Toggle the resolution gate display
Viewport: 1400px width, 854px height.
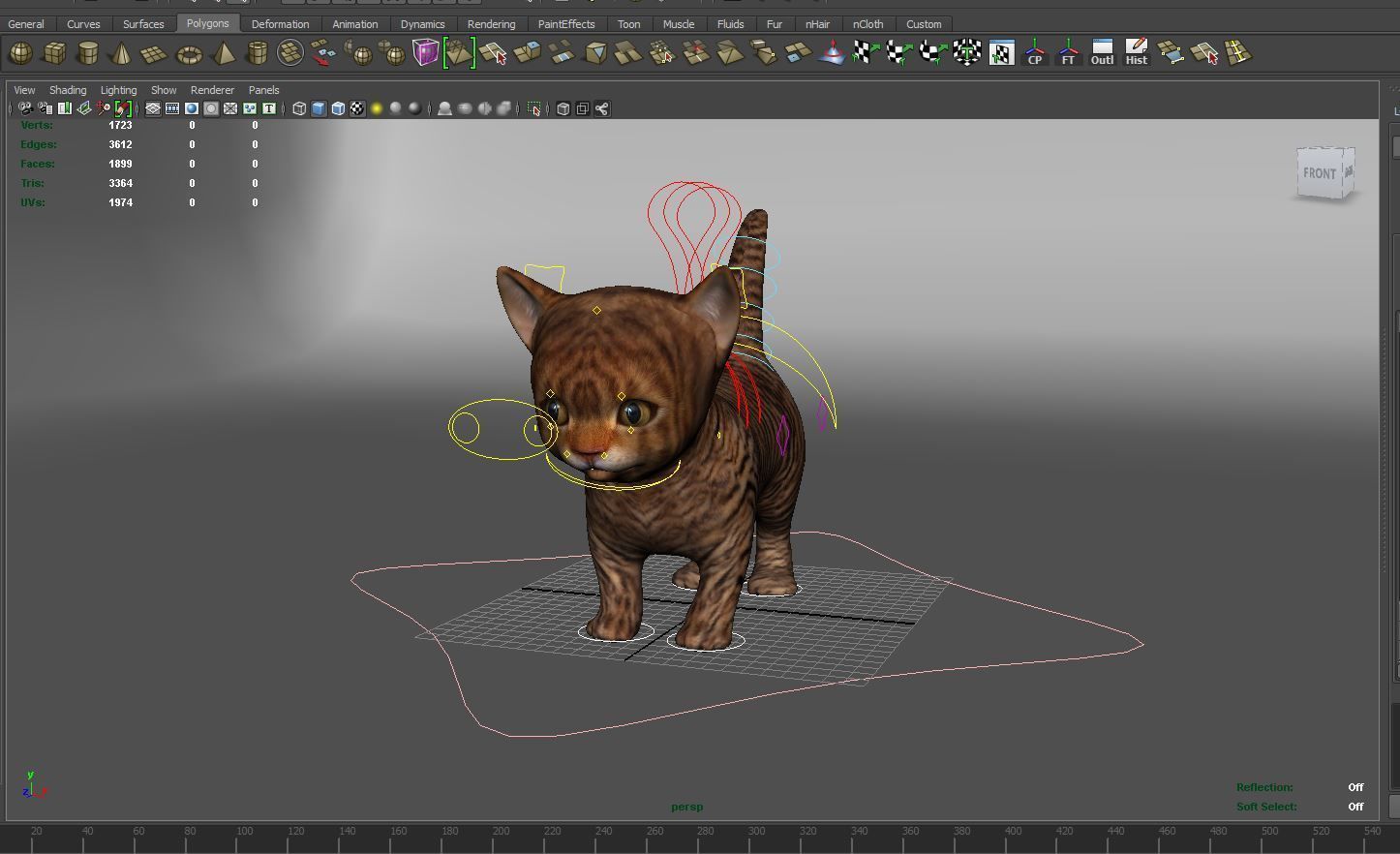pyautogui.click(x=192, y=108)
